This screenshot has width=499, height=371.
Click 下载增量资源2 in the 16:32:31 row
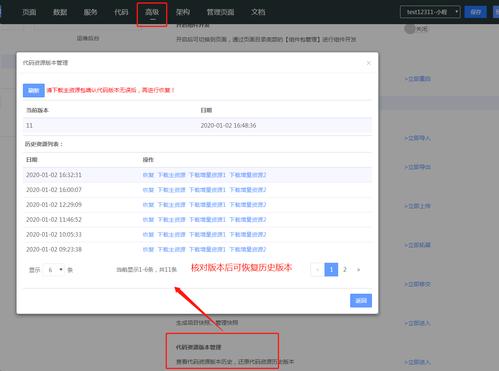click(248, 175)
